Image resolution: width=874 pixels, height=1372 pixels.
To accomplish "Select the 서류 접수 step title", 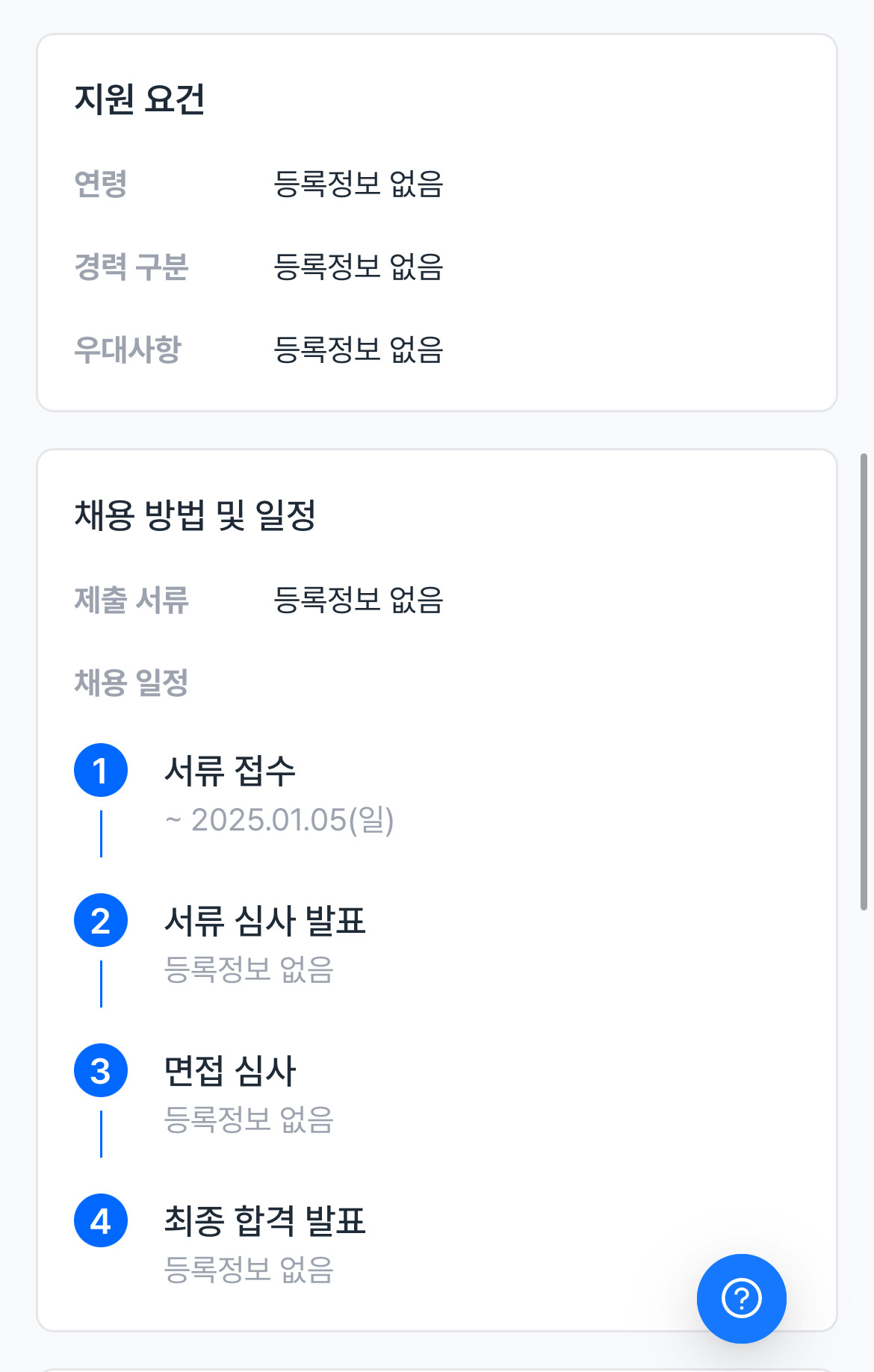I will [229, 770].
